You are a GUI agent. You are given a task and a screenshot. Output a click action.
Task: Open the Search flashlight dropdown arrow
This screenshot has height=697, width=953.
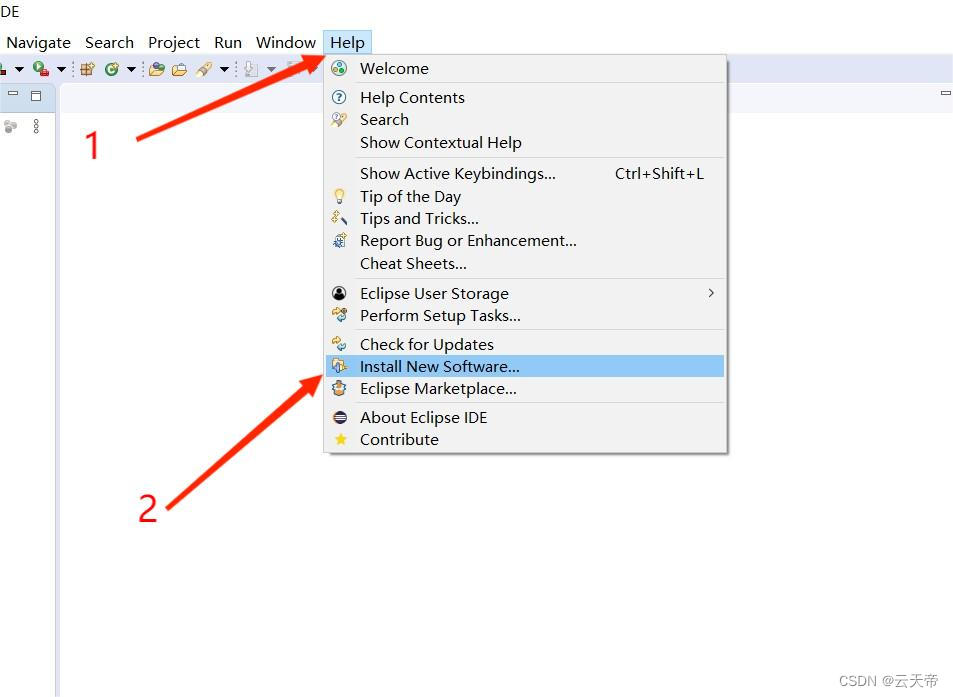coord(224,69)
